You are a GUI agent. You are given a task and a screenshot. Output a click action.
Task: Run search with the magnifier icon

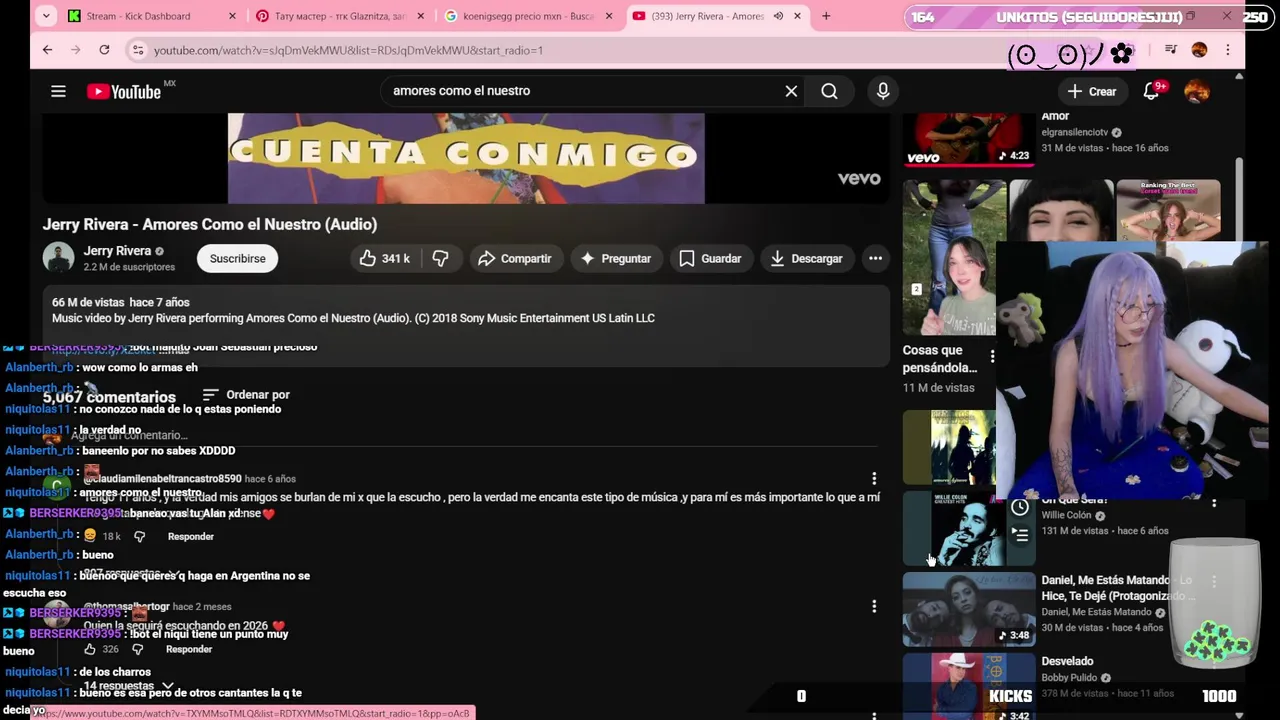coord(829,91)
